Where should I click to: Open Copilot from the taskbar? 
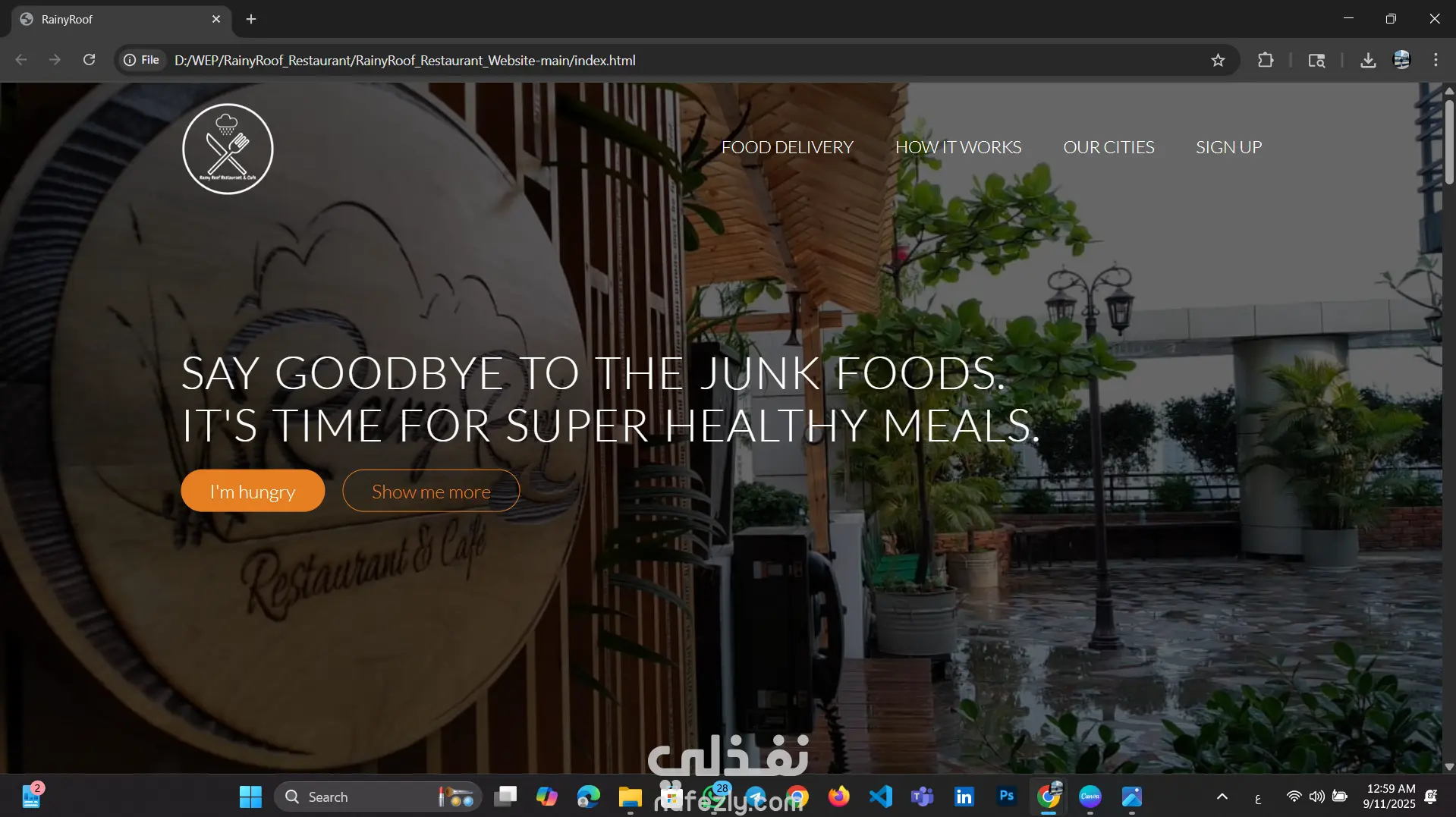[x=548, y=797]
